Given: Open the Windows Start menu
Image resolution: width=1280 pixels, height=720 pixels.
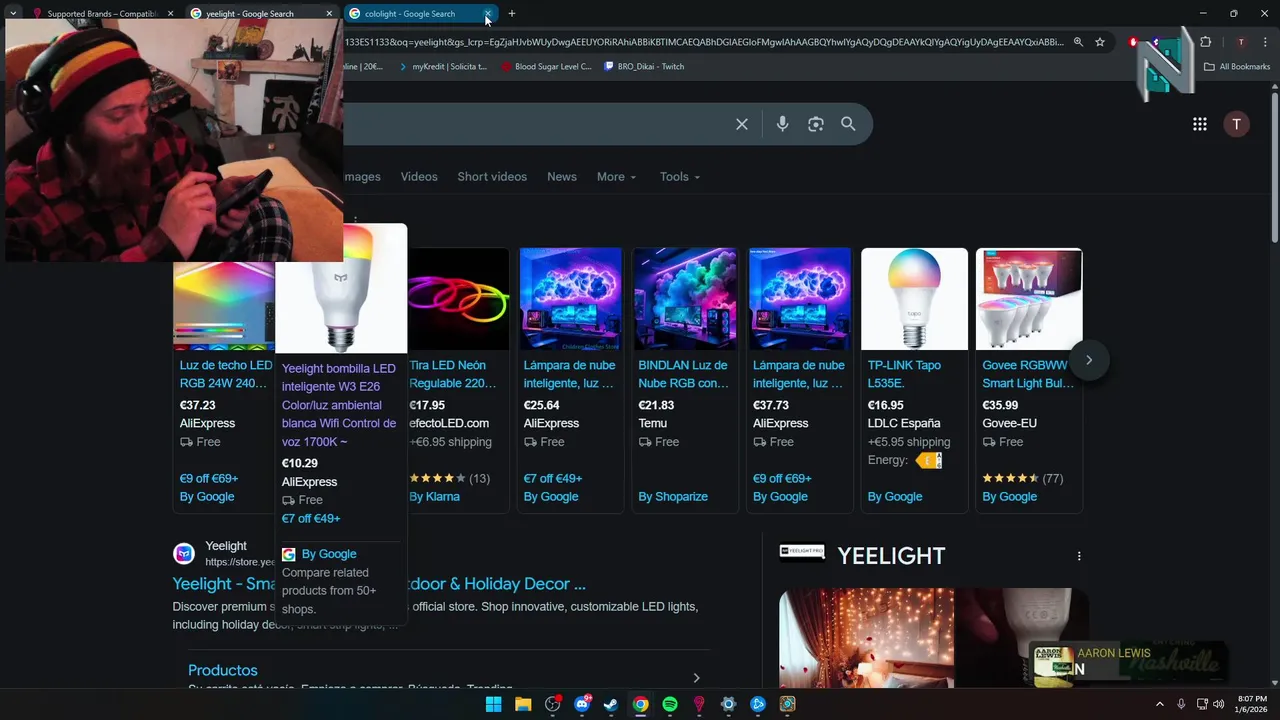Looking at the screenshot, I should tap(493, 704).
